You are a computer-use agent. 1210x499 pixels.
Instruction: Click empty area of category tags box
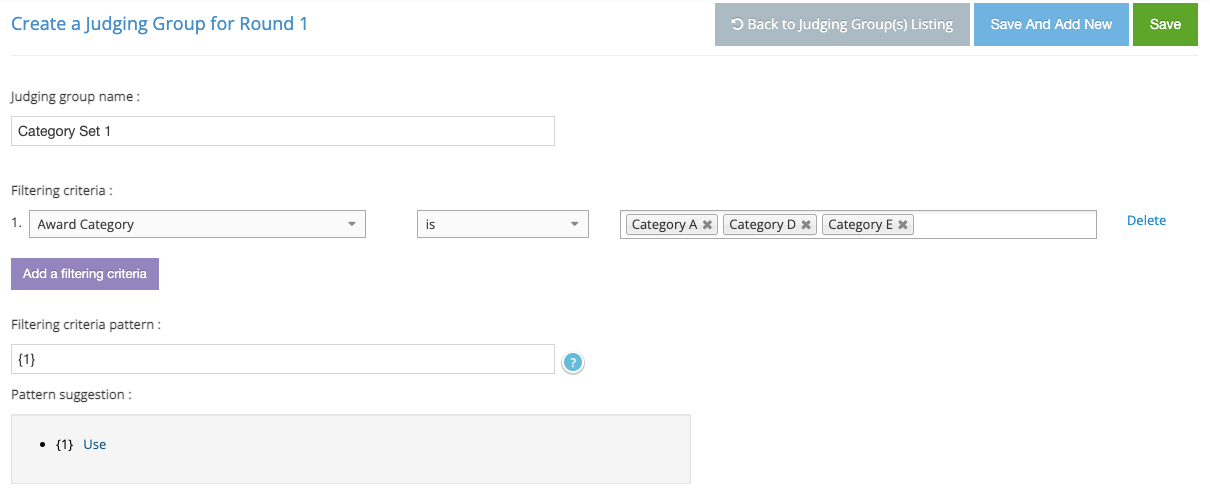pyautogui.click(x=1005, y=225)
